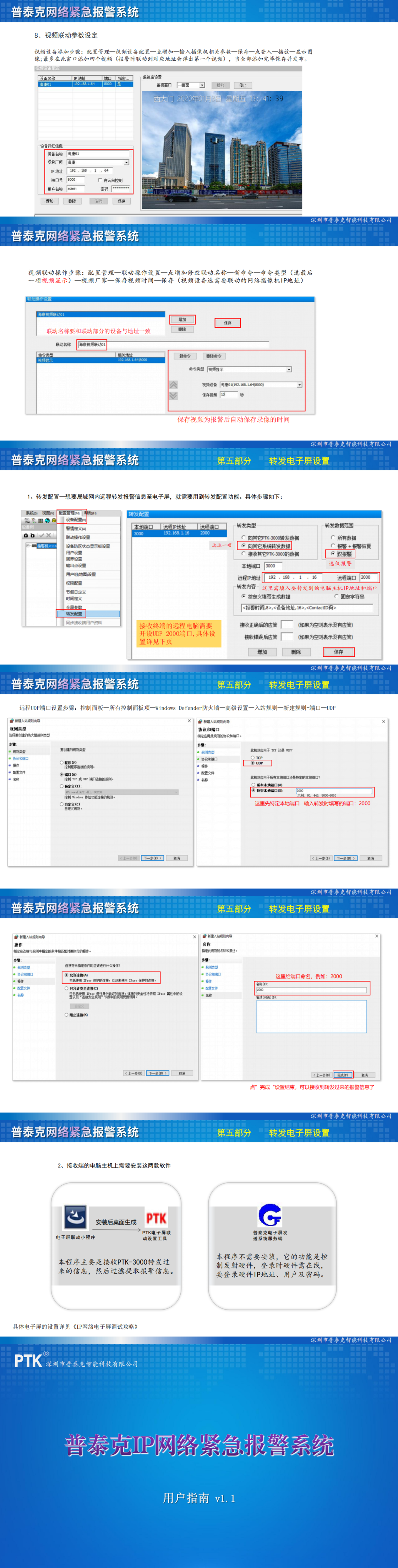
Task: Select the 视频显示 command row
Action: click(100, 360)
